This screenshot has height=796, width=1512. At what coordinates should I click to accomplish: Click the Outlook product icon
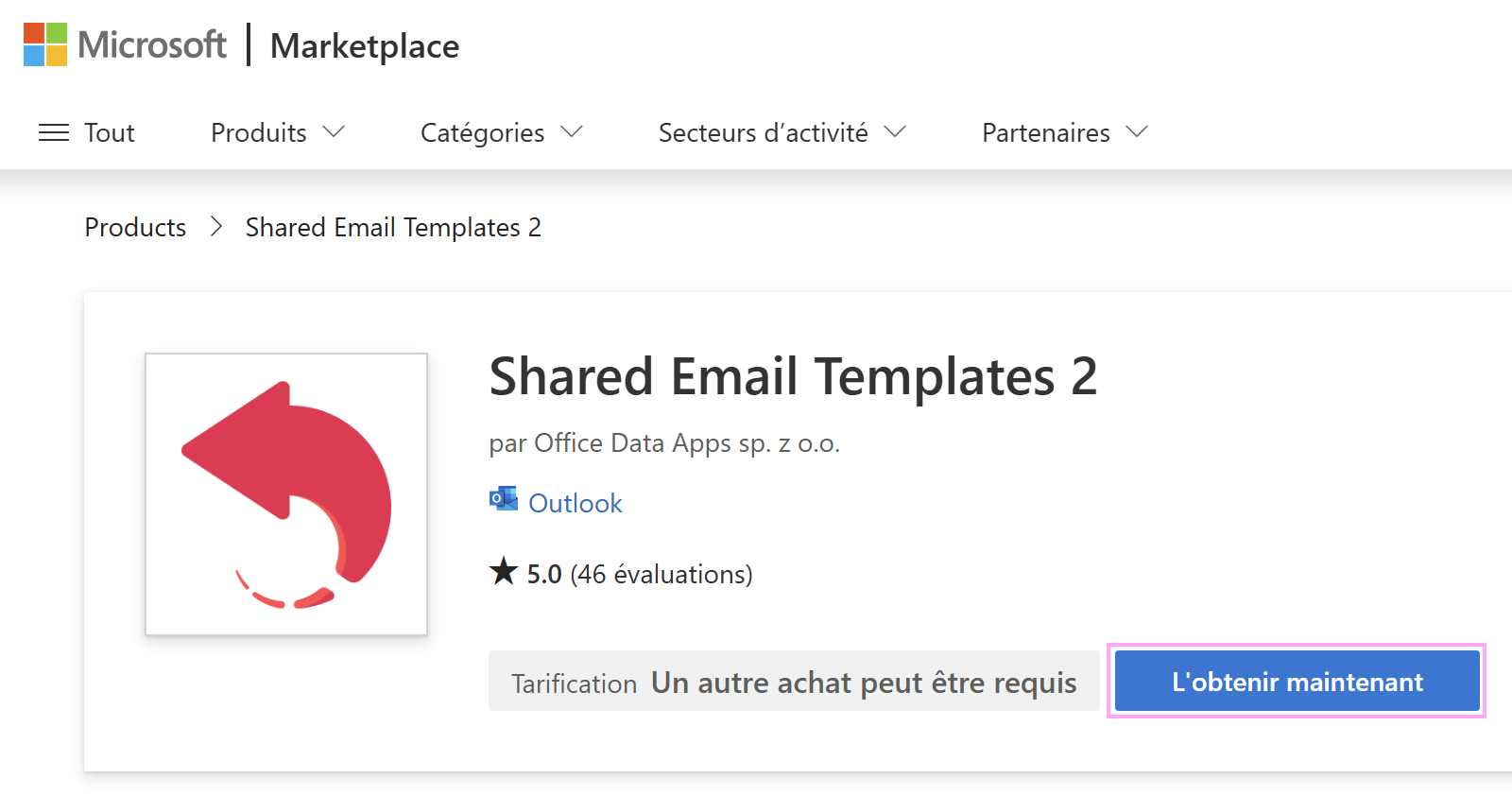click(503, 499)
